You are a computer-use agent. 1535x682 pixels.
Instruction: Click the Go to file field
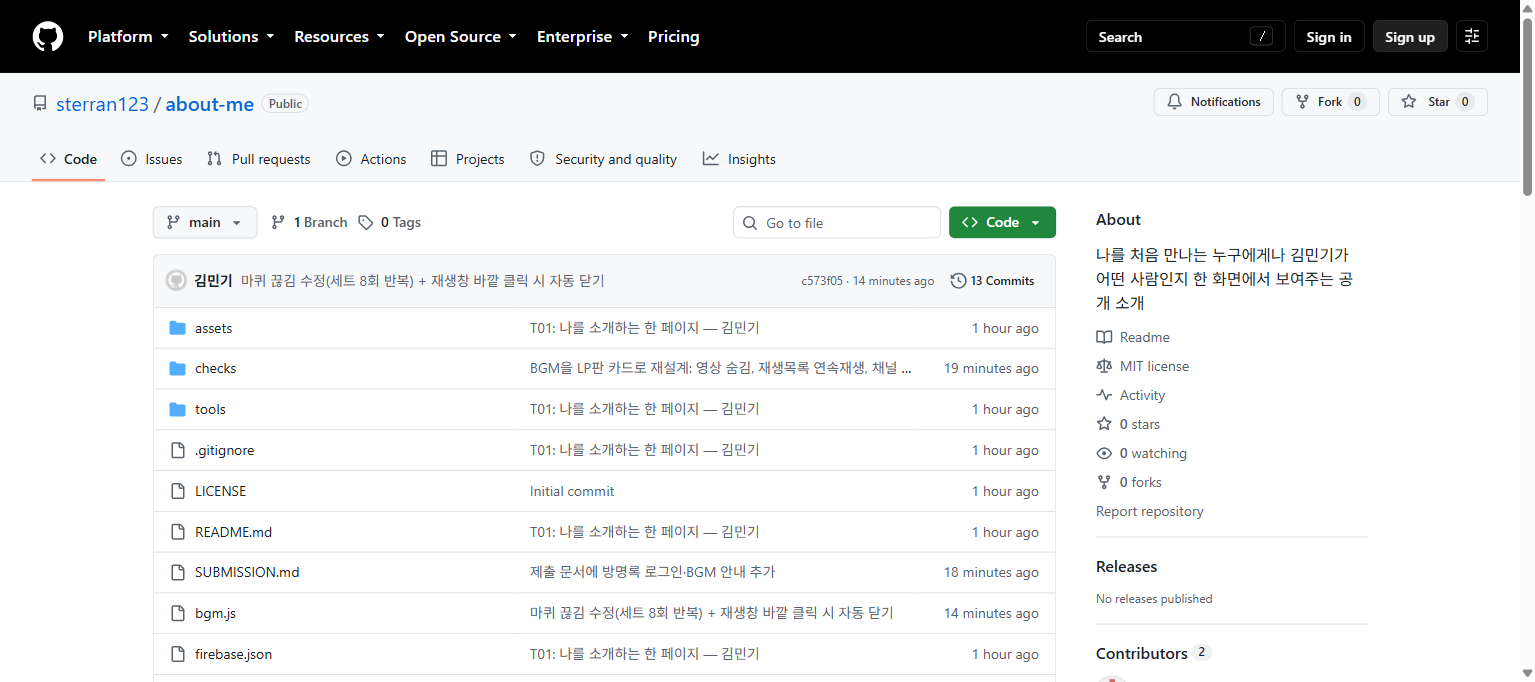click(837, 222)
